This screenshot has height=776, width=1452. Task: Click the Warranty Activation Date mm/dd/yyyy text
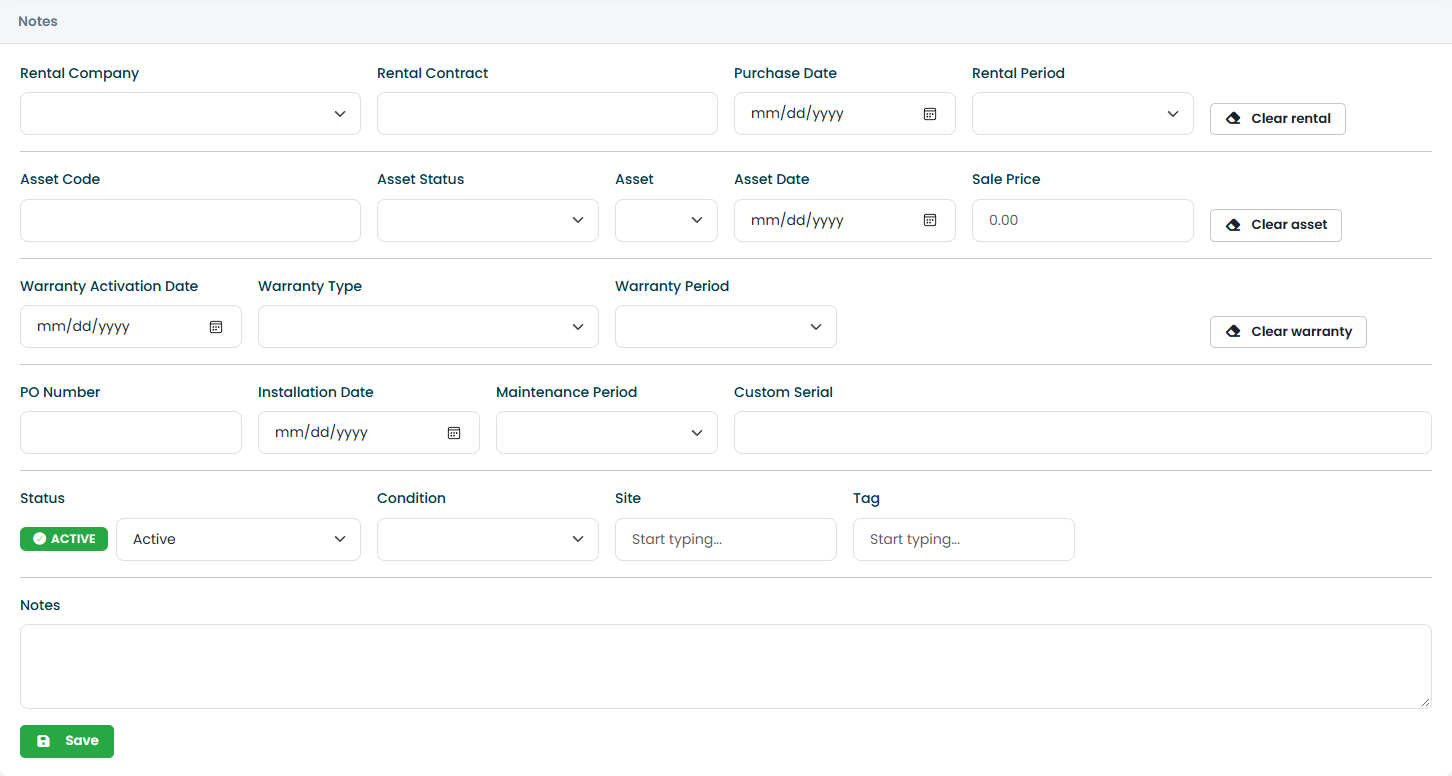tap(84, 327)
